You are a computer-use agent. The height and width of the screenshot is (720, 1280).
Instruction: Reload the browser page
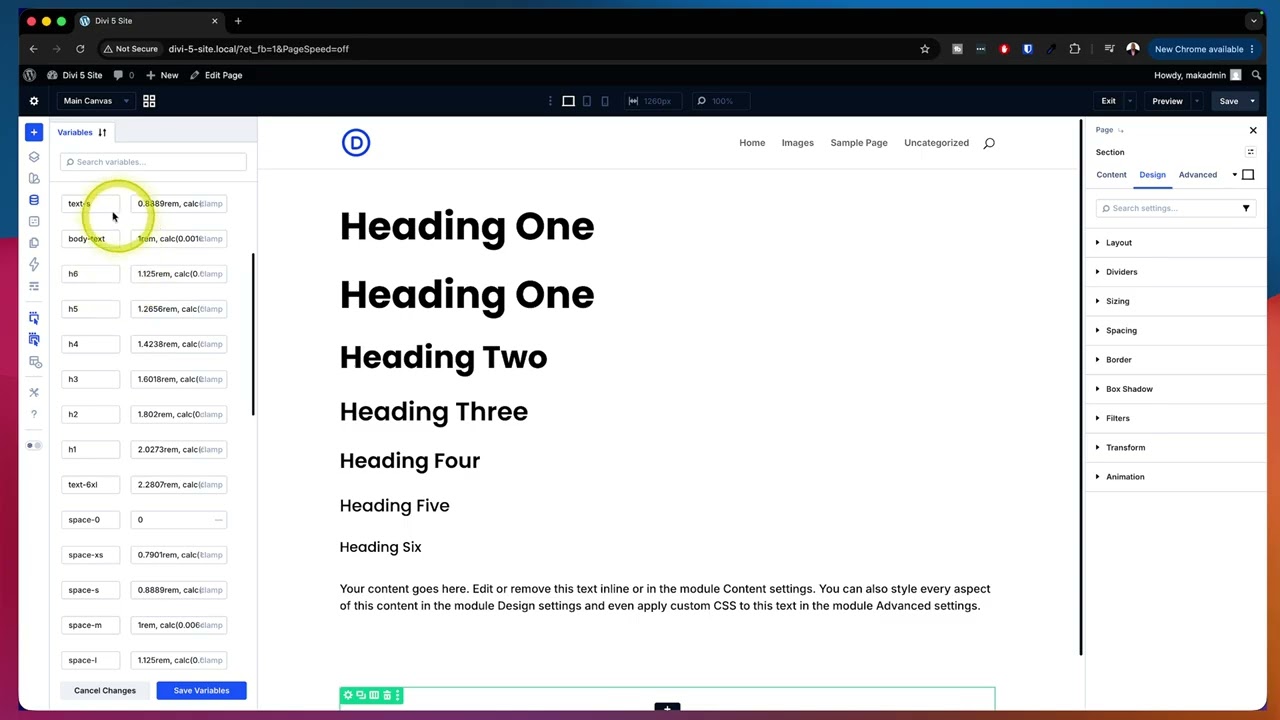click(80, 49)
